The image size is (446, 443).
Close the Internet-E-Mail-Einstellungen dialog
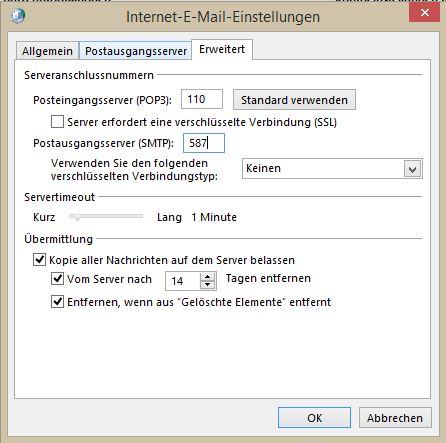click(x=424, y=13)
